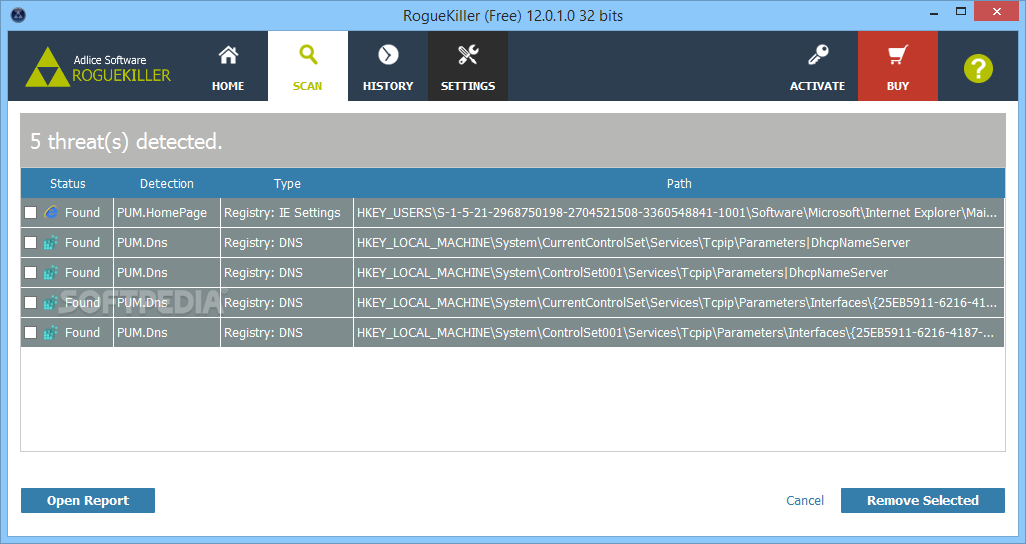1026x544 pixels.
Task: Open the Settings tab
Action: [x=468, y=66]
